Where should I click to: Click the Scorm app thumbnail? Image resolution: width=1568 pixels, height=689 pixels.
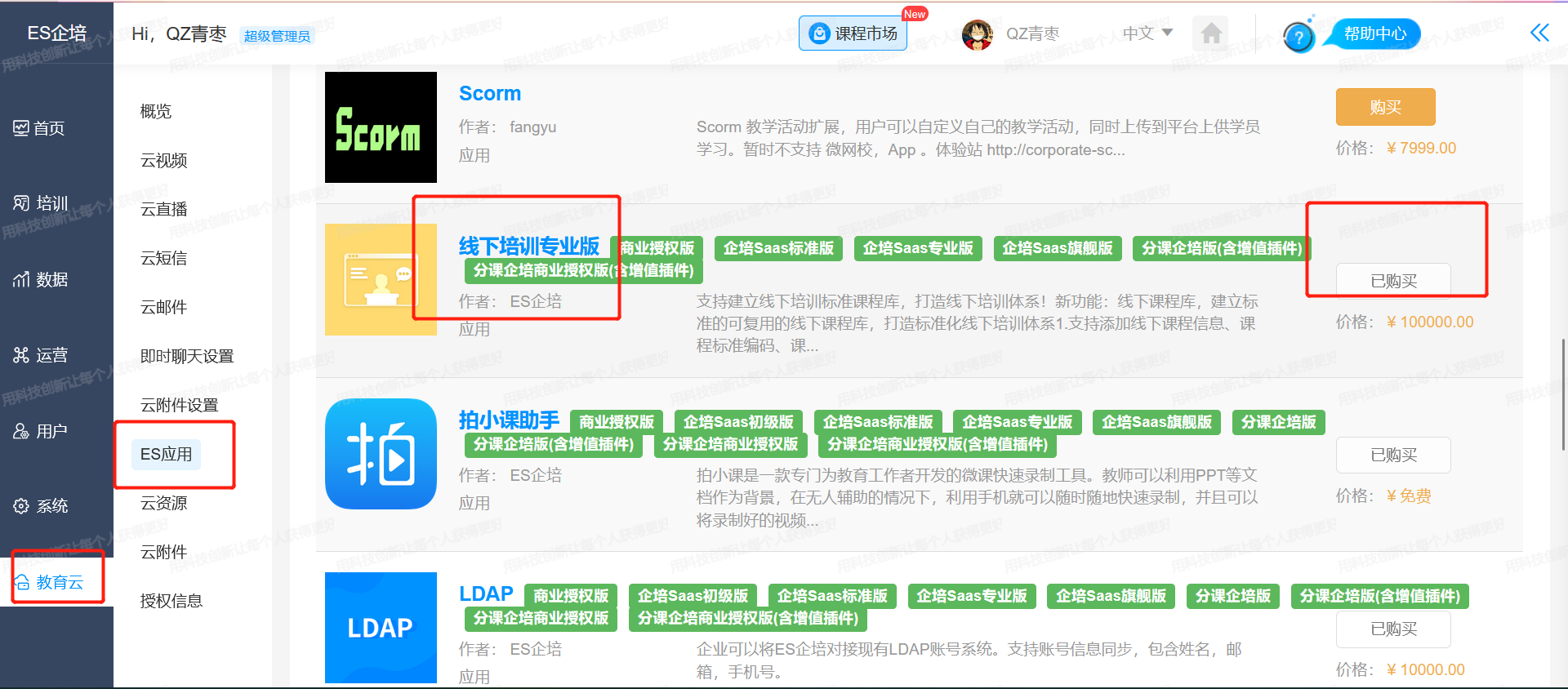(x=381, y=127)
